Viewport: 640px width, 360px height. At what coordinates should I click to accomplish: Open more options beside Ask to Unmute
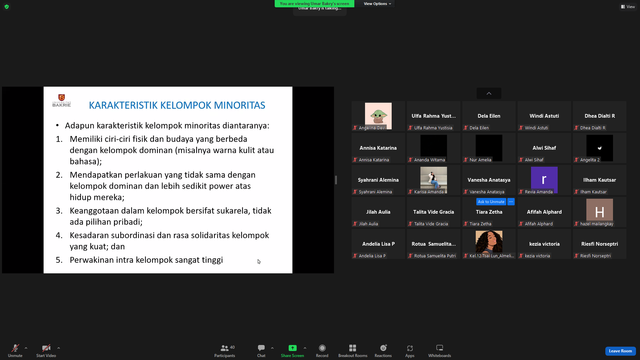click(511, 202)
